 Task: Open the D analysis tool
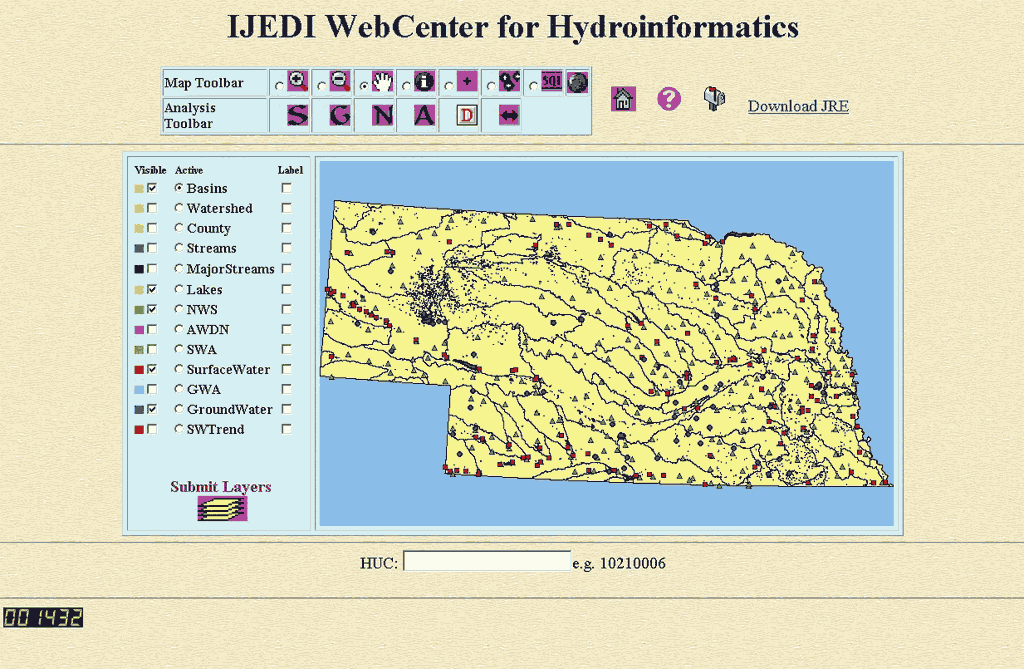pos(467,116)
